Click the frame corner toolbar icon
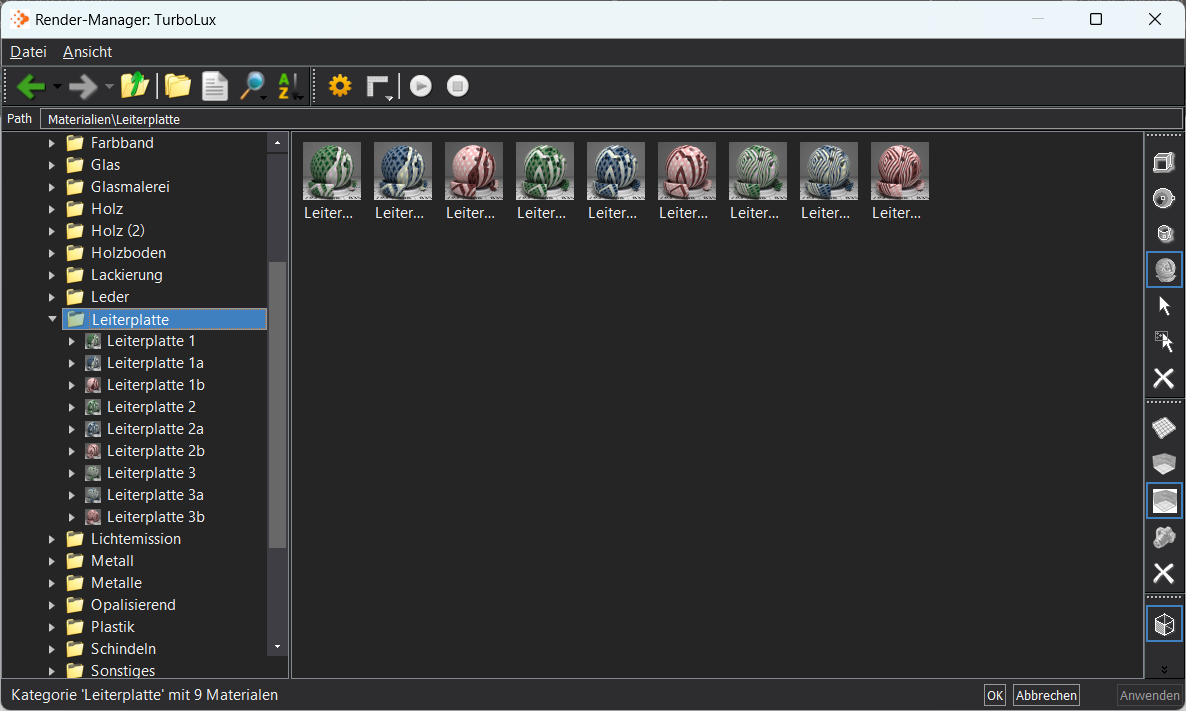 pos(378,86)
